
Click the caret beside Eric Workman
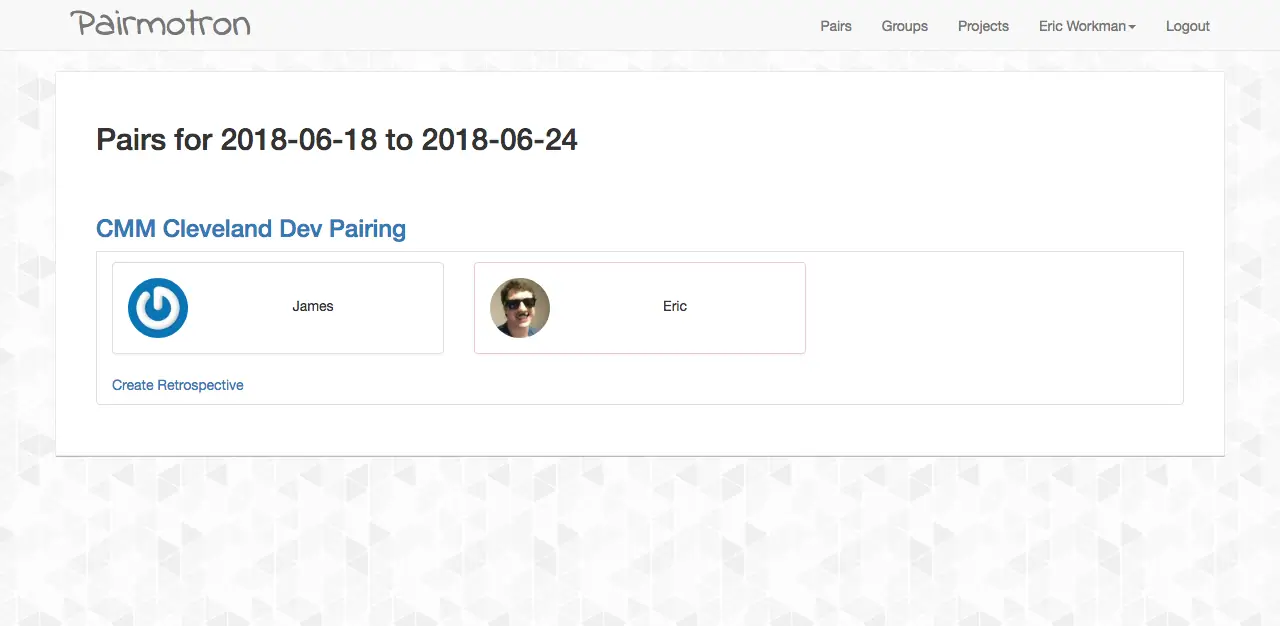[x=1132, y=27]
